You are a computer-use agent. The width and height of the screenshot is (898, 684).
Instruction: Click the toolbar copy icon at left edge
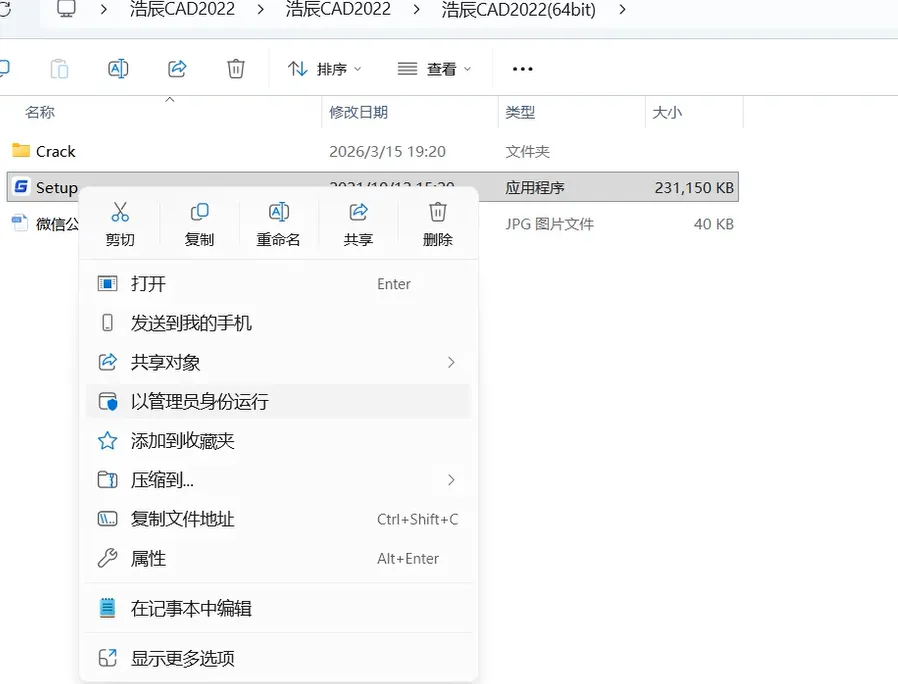(x=5, y=69)
